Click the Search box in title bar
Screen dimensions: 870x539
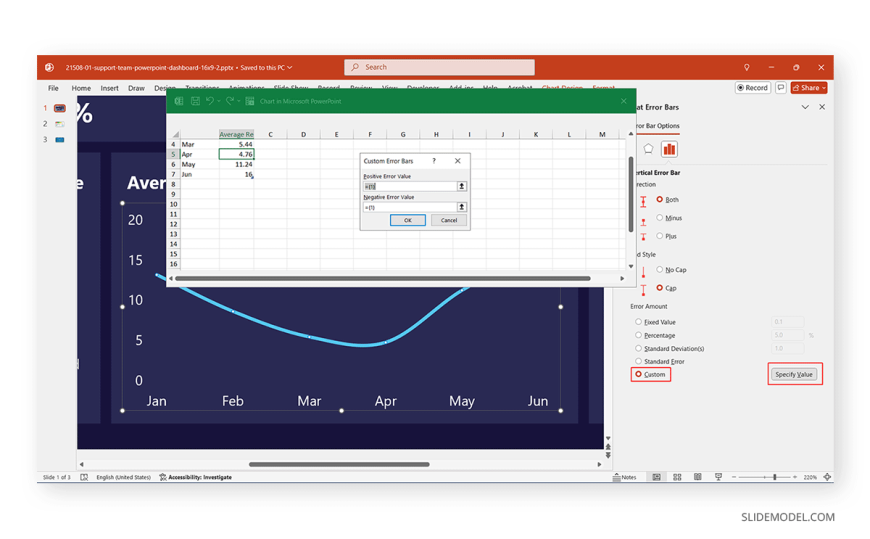coord(439,67)
